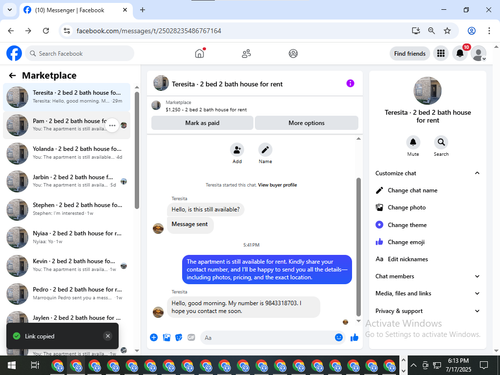
Task: Click Edit nicknames option
Action: tap(427, 259)
